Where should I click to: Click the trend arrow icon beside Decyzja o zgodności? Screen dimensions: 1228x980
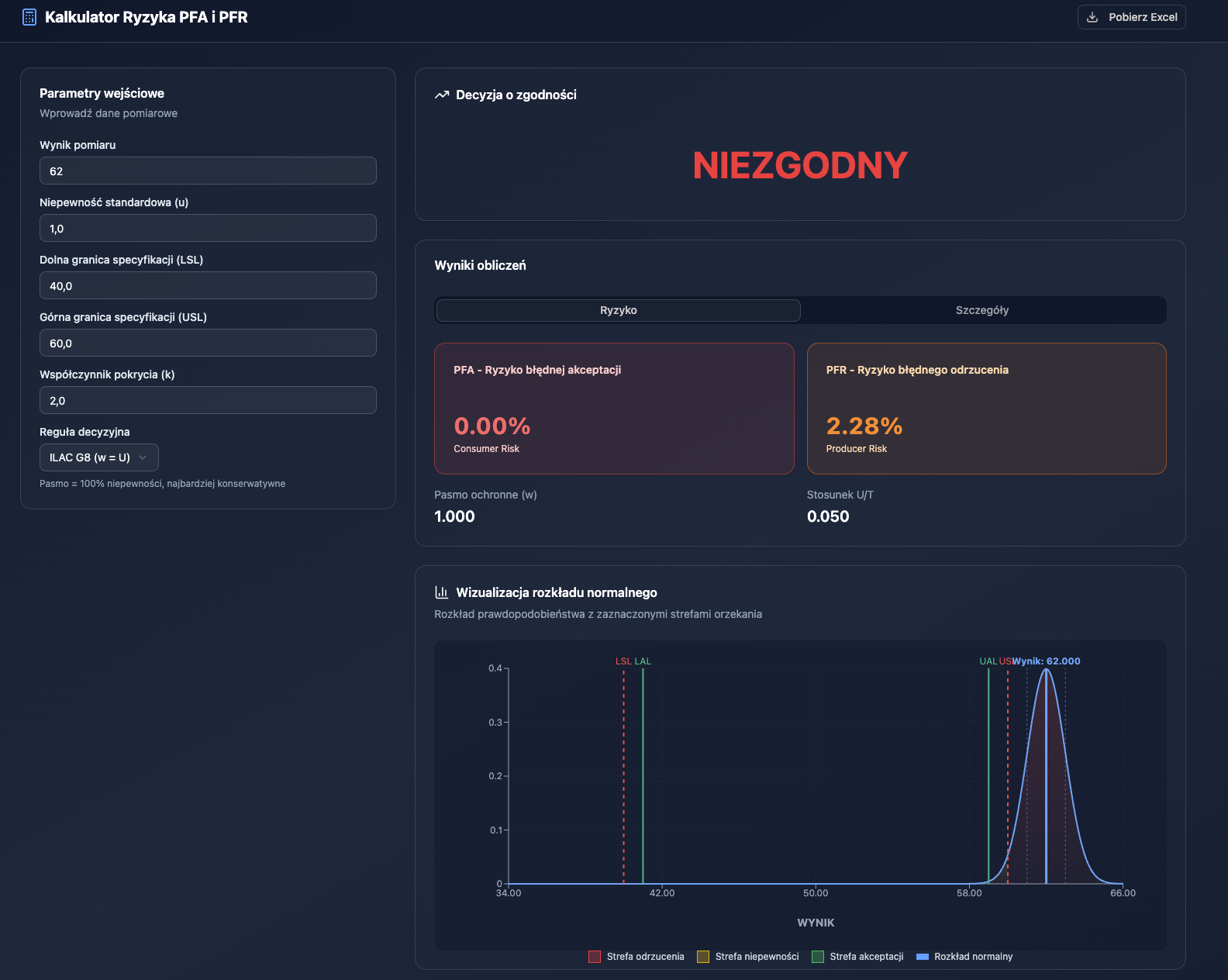442,95
